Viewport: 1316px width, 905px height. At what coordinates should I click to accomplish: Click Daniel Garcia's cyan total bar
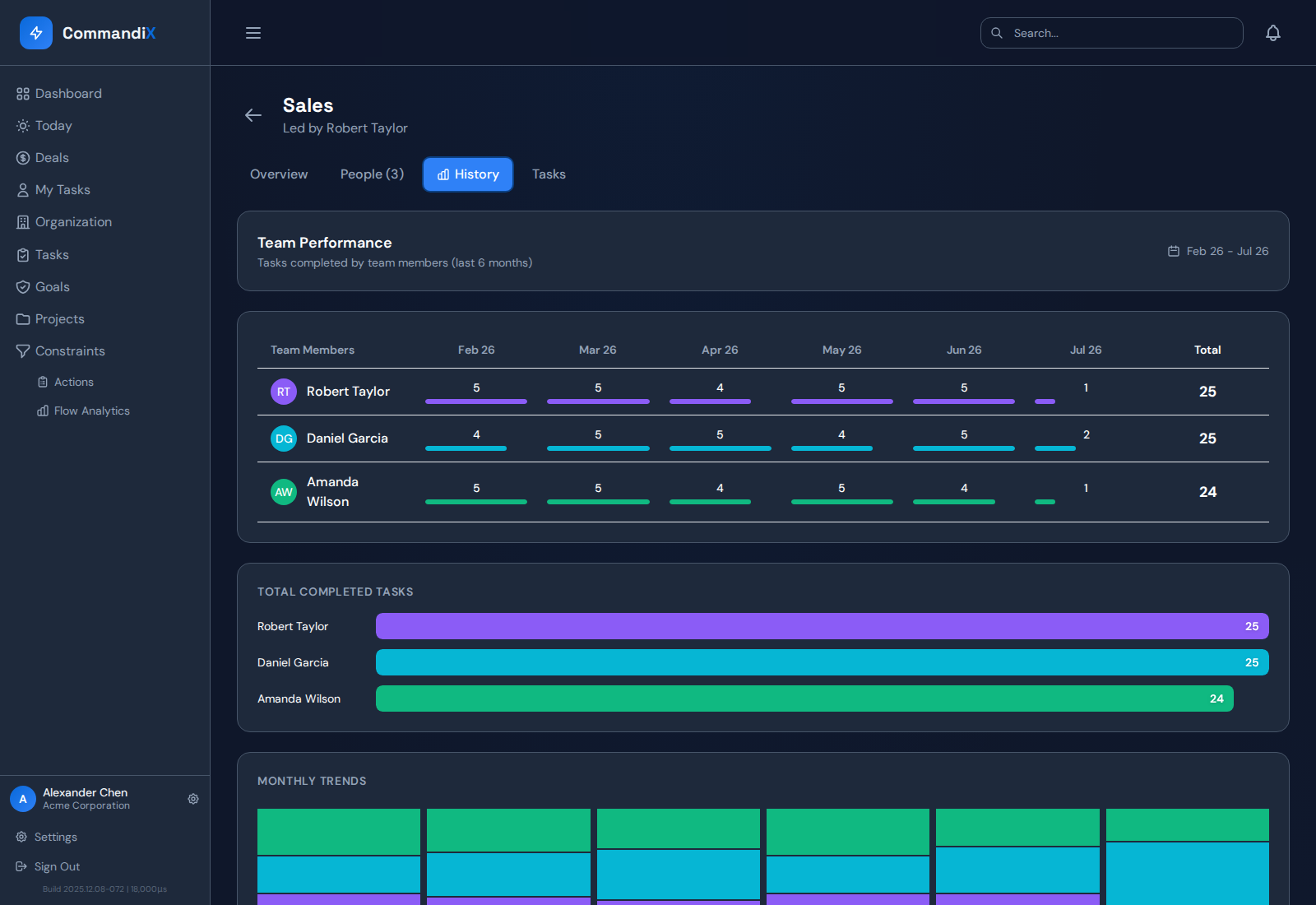point(822,662)
